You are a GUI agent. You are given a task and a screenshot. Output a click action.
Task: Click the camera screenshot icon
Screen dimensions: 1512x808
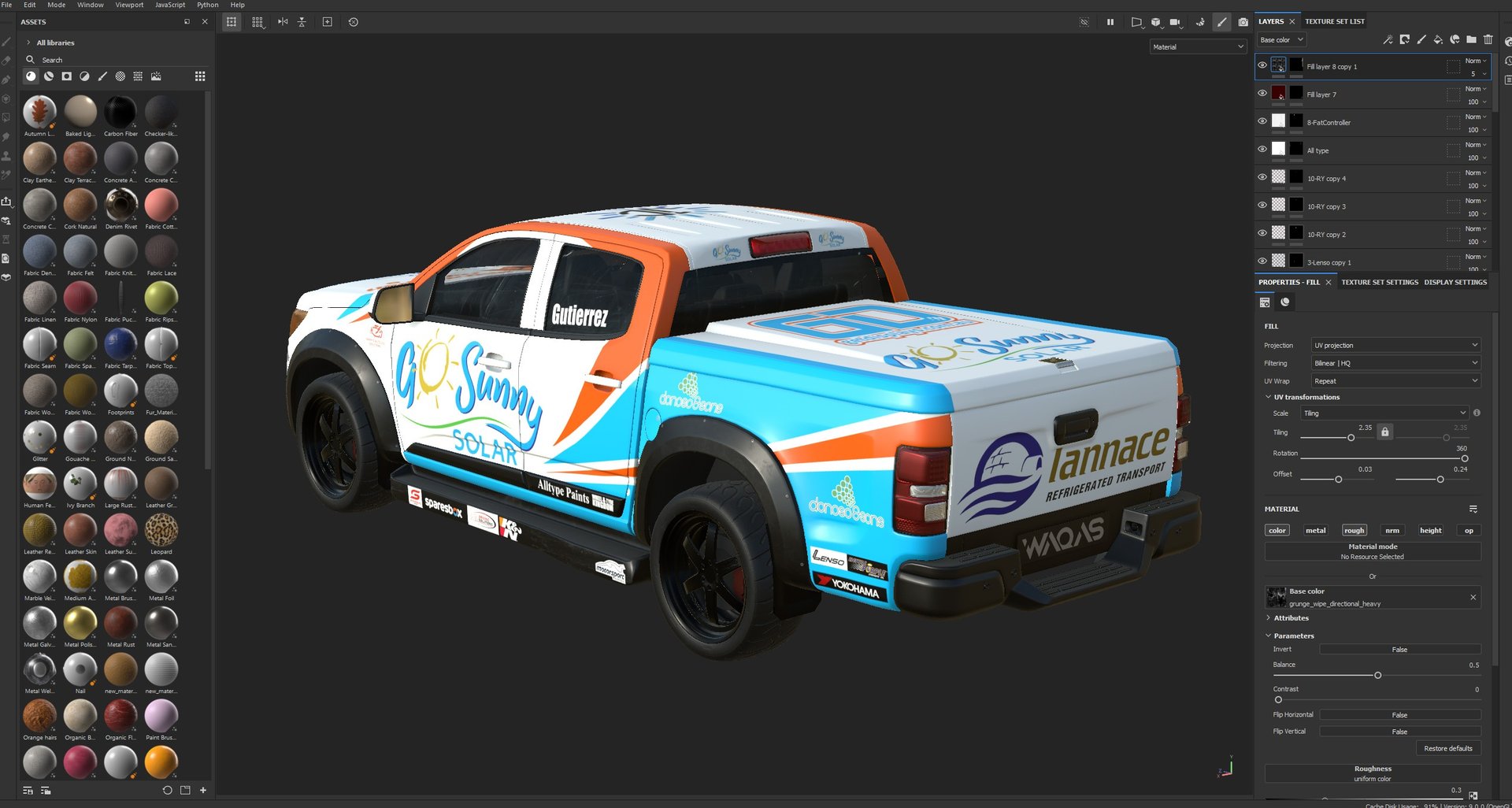pyautogui.click(x=1243, y=22)
